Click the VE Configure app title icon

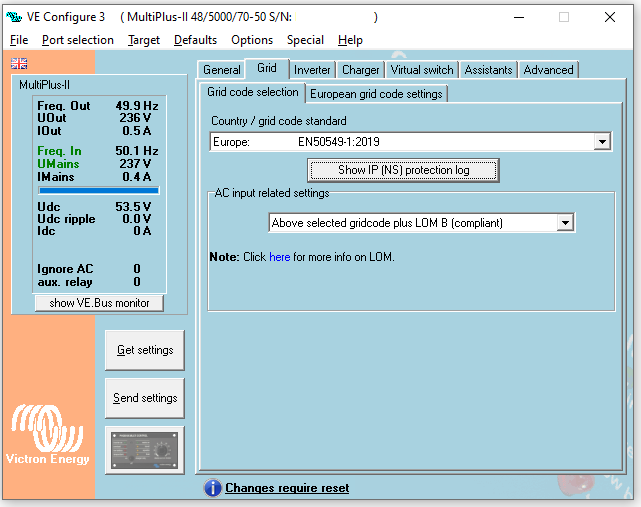(x=14, y=17)
